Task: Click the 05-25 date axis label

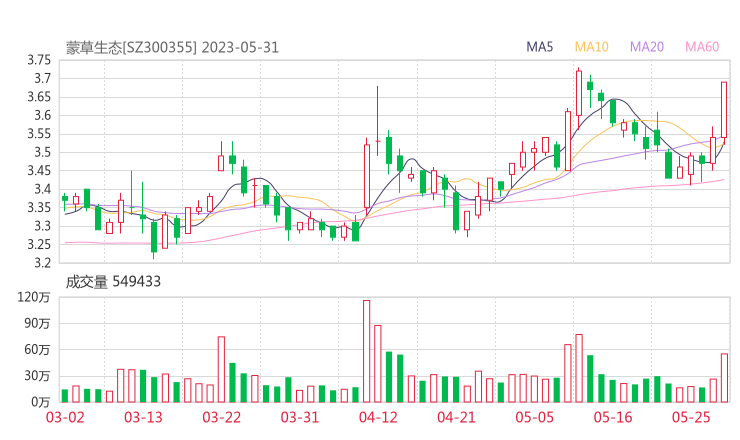Action: coord(691,417)
